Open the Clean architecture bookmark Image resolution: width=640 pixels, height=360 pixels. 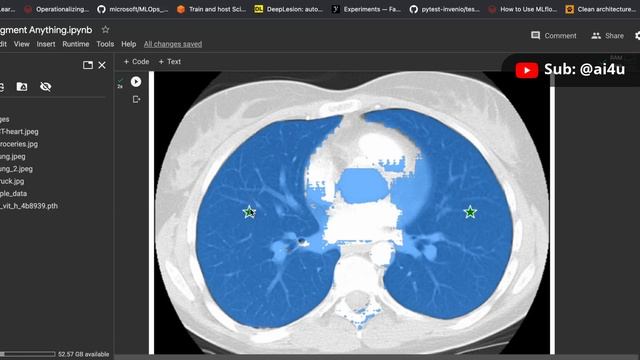coord(600,9)
